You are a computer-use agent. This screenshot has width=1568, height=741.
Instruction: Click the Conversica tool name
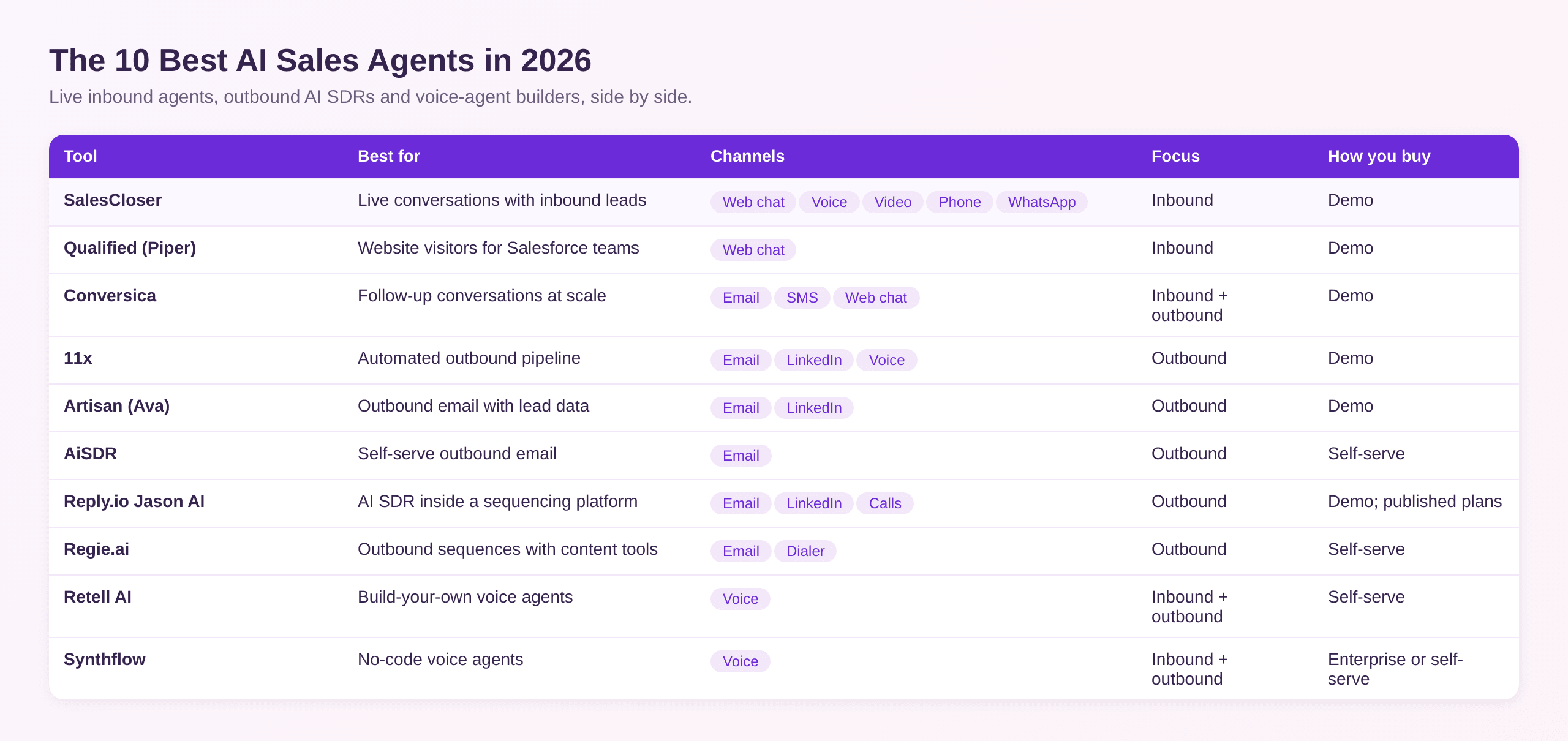[x=110, y=296]
